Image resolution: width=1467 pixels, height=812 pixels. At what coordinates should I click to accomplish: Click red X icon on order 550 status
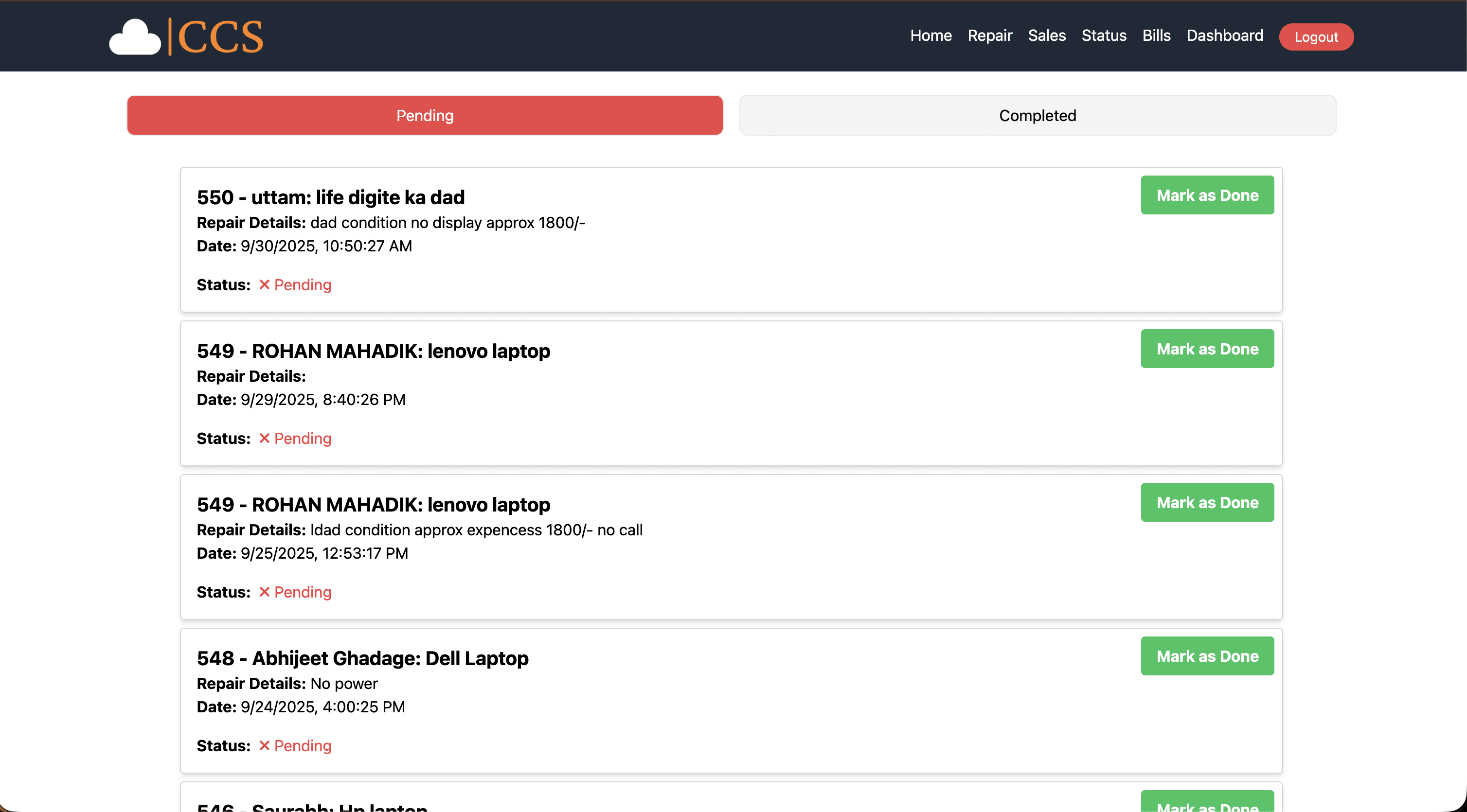[264, 285]
